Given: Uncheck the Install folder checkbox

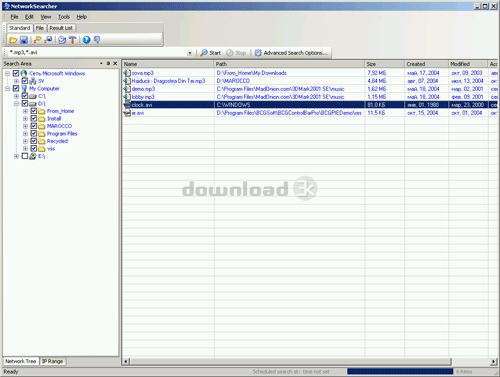Looking at the screenshot, I should (x=34, y=118).
